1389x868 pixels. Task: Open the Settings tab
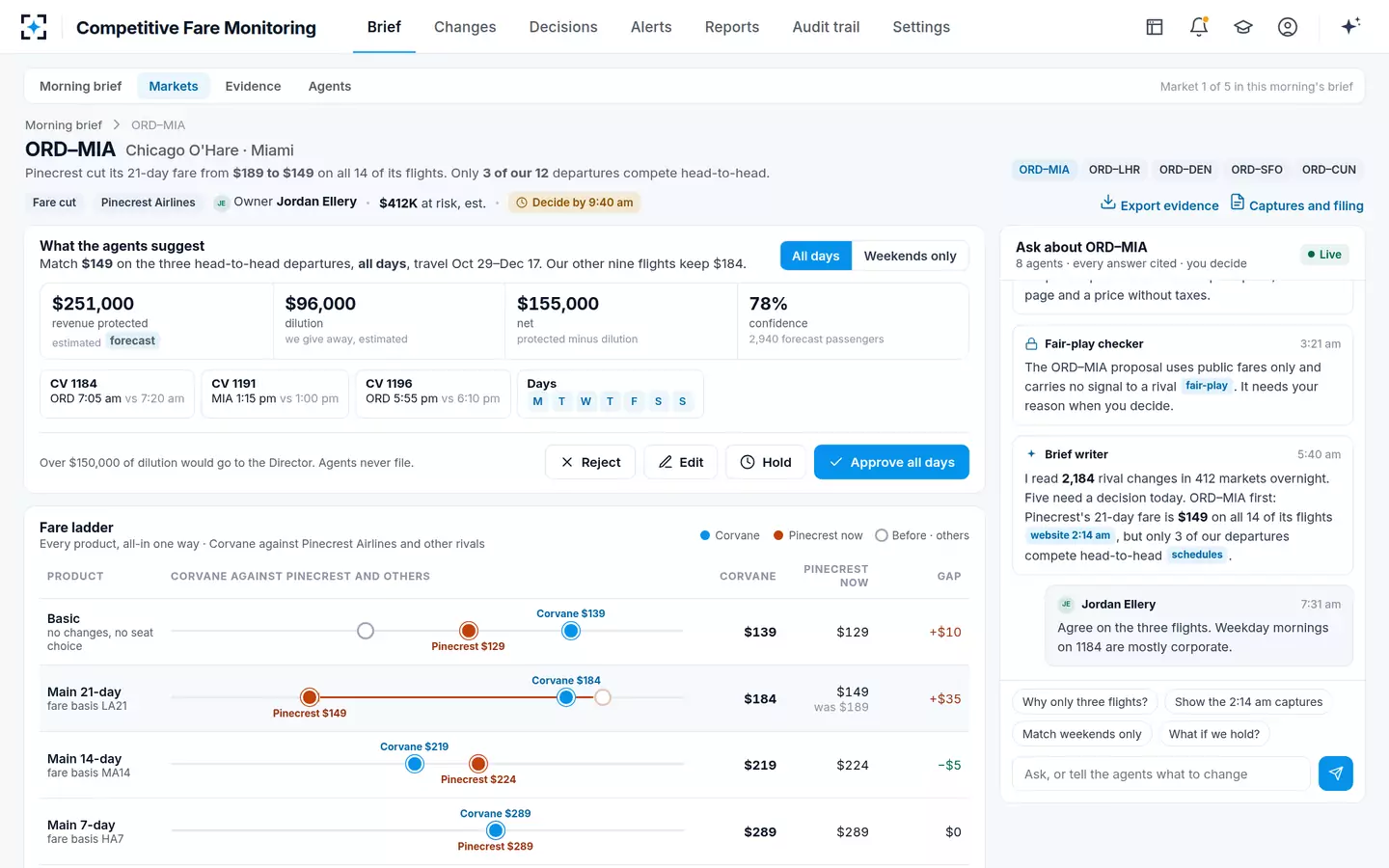click(921, 27)
